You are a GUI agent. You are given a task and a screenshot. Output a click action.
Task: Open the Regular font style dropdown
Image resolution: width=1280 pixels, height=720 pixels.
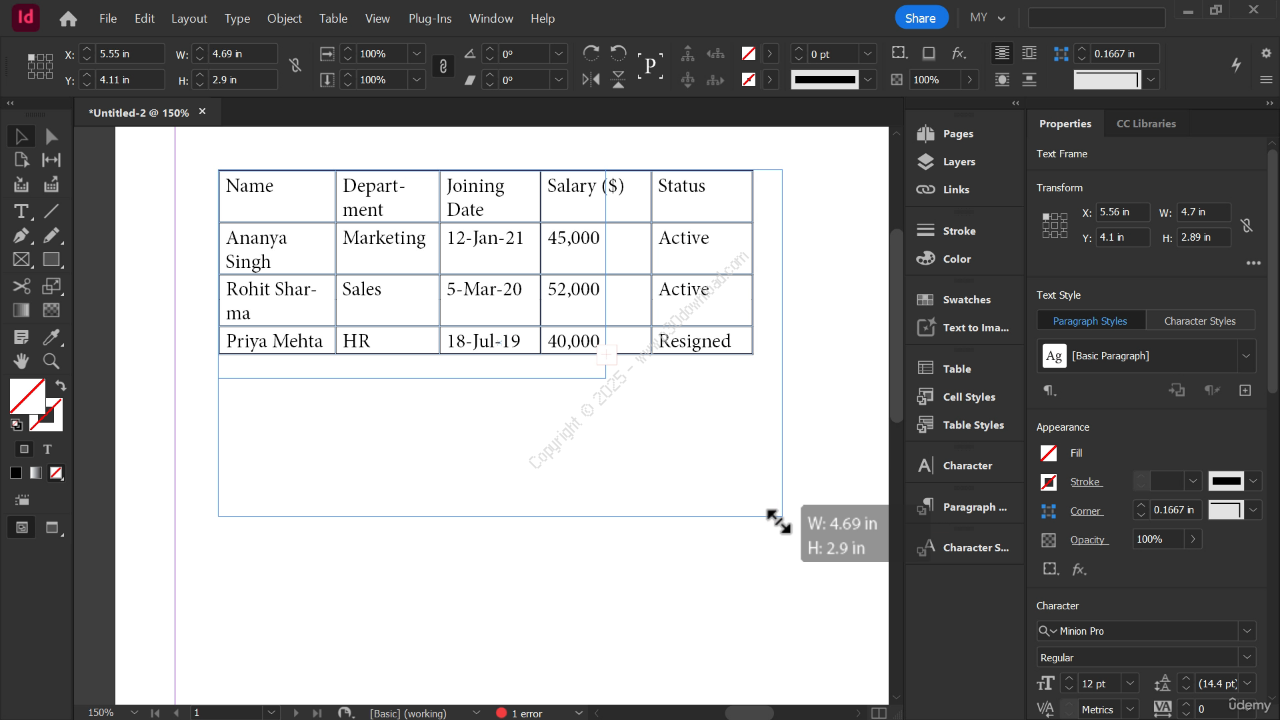click(x=1246, y=657)
